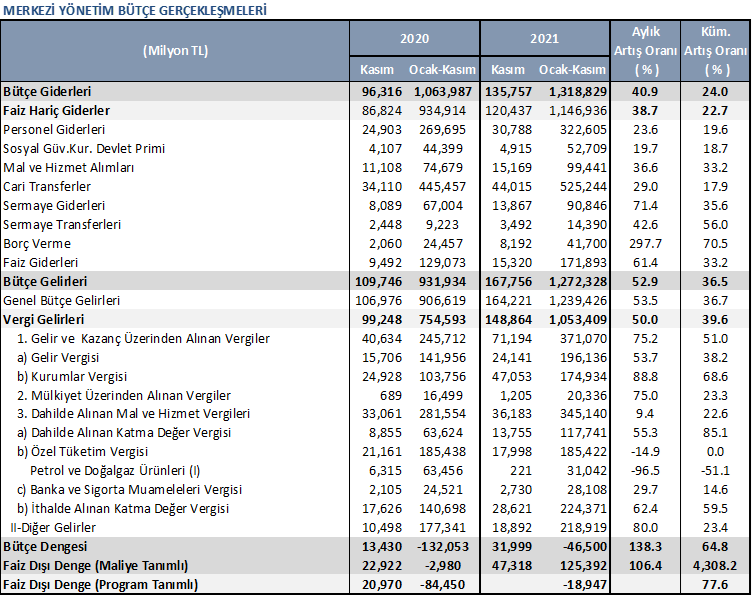Click the 125,392 value in Maliye Tanımlı row
This screenshot has height=596, width=752.
583,566
